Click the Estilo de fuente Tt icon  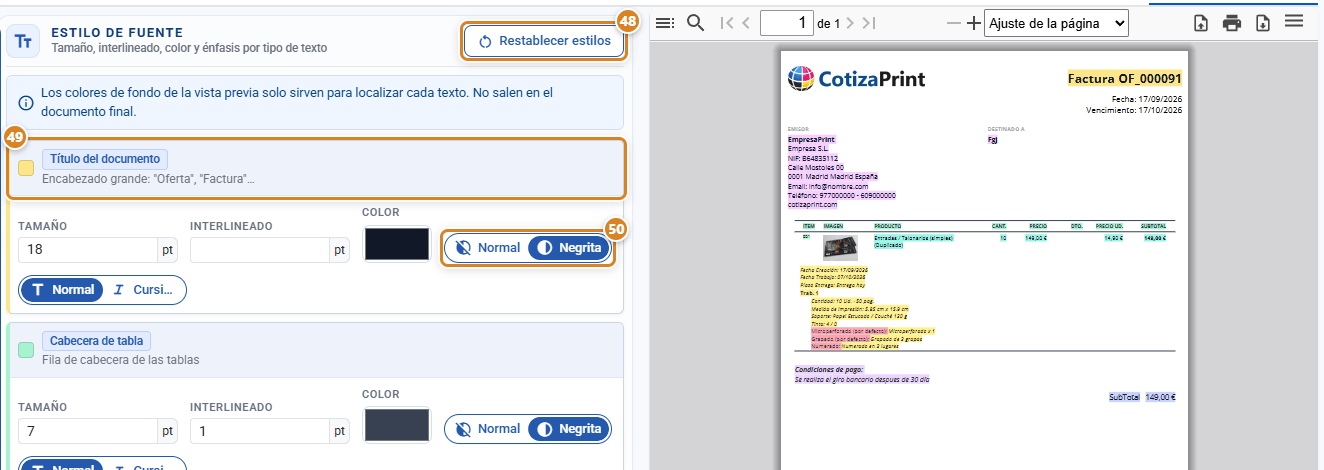[23, 41]
